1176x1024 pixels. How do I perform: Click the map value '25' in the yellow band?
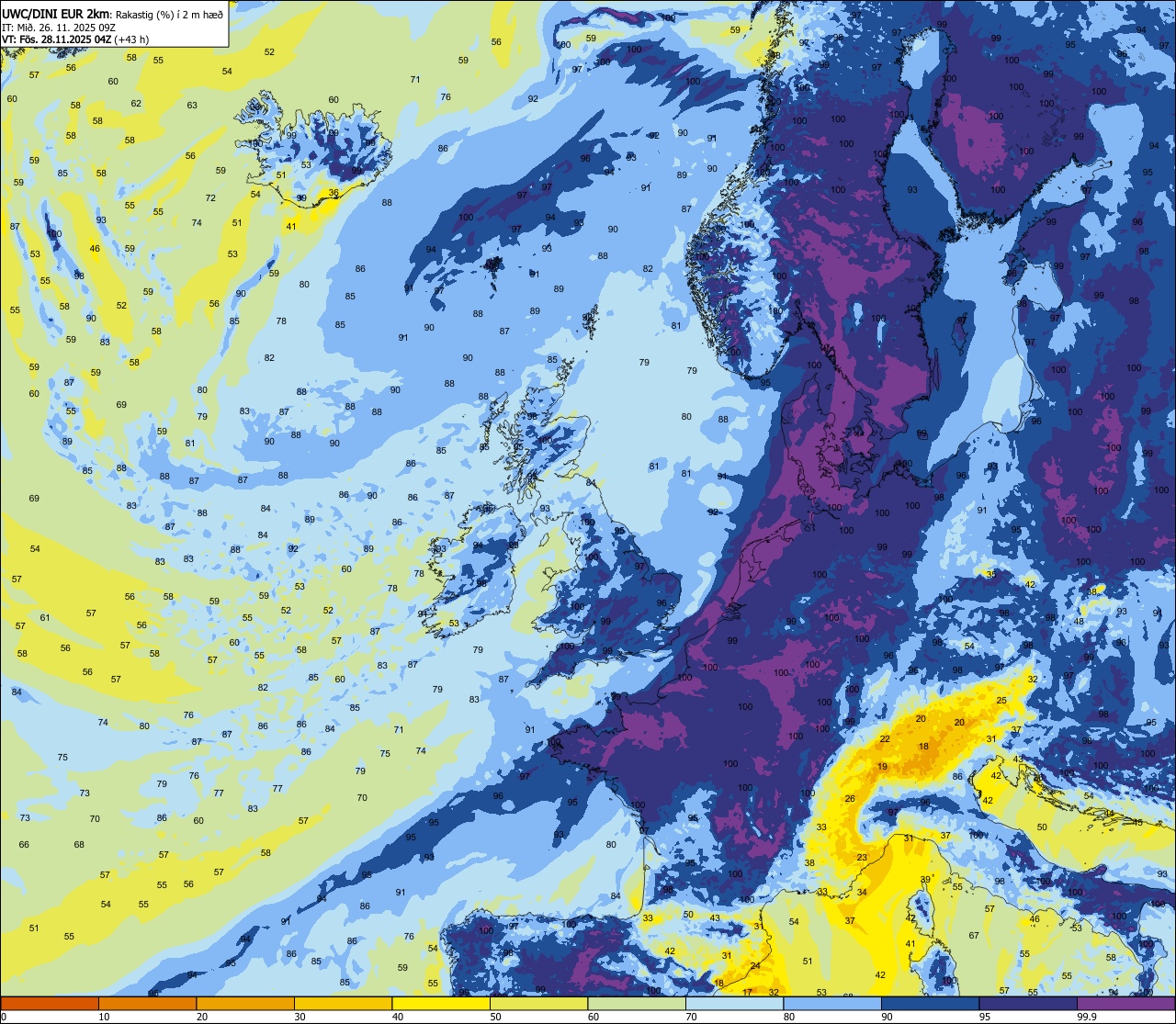tap(1001, 701)
